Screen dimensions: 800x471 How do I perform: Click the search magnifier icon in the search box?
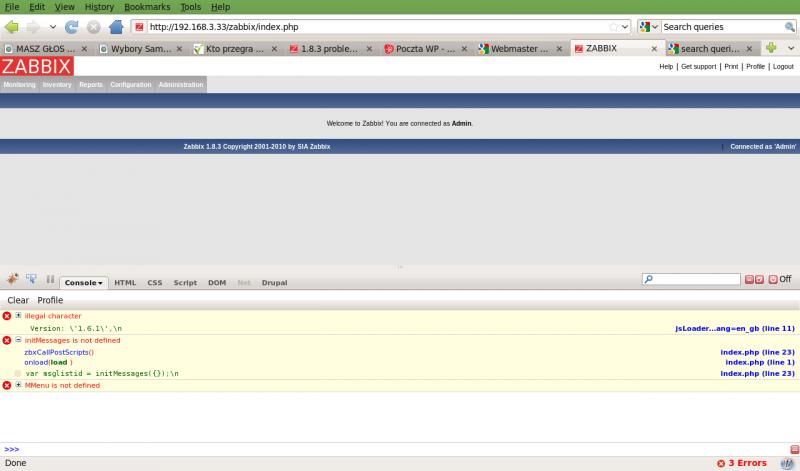789,27
